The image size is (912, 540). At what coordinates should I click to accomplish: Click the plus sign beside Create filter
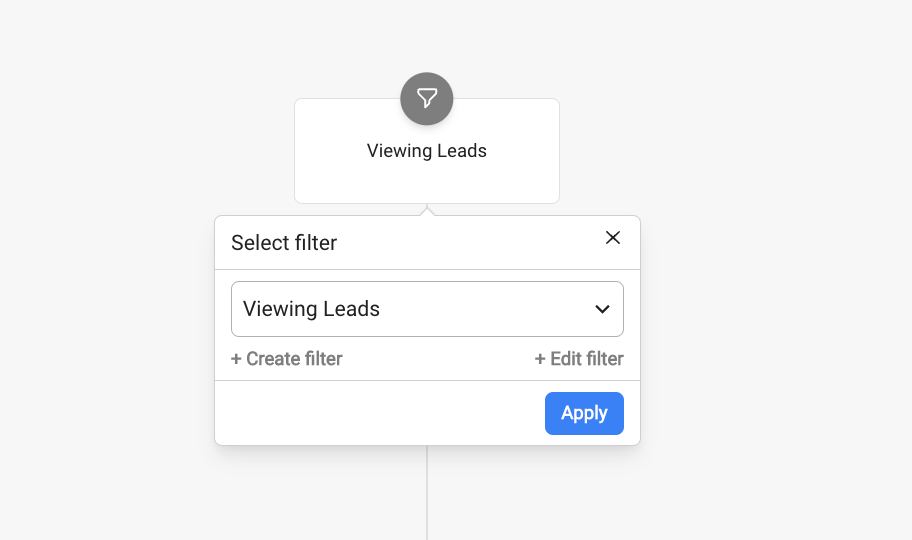click(x=236, y=359)
